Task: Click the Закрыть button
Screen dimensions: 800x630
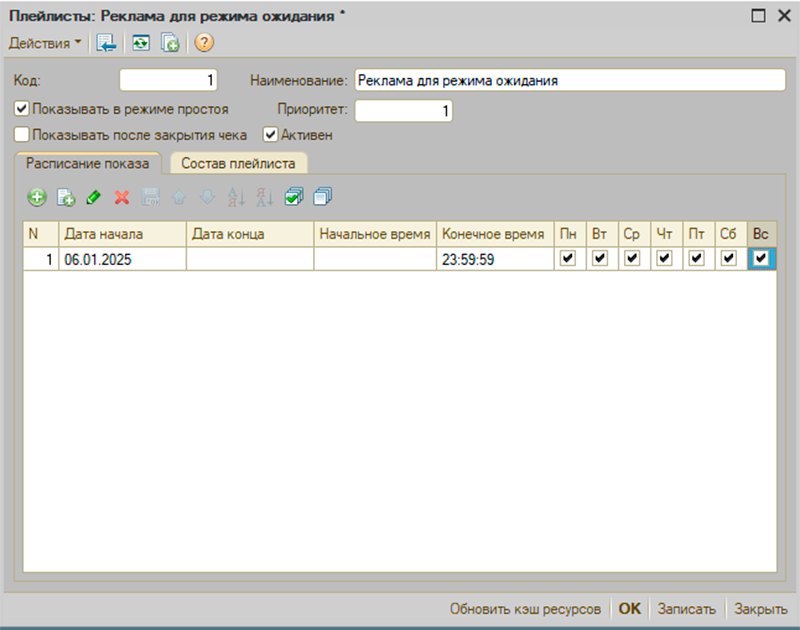Action: point(760,609)
